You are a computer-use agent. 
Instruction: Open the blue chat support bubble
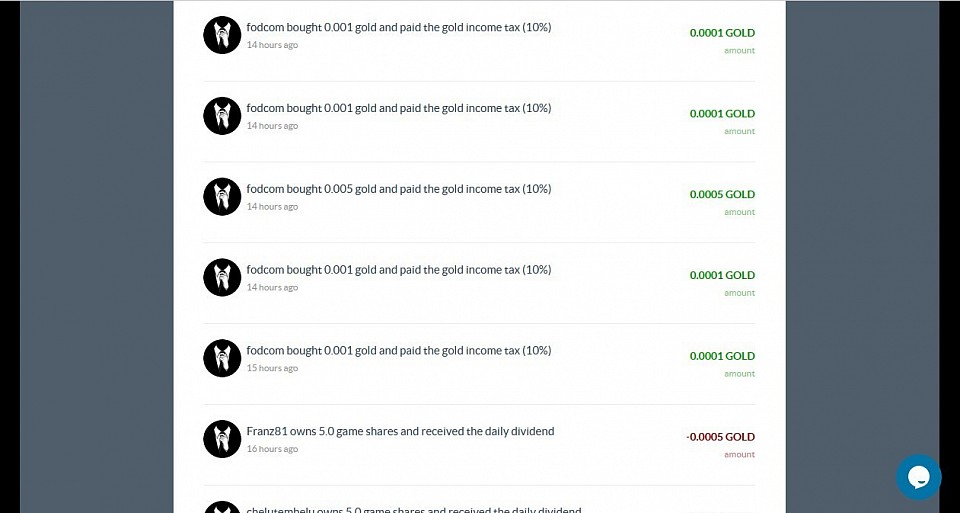pyautogui.click(x=918, y=477)
